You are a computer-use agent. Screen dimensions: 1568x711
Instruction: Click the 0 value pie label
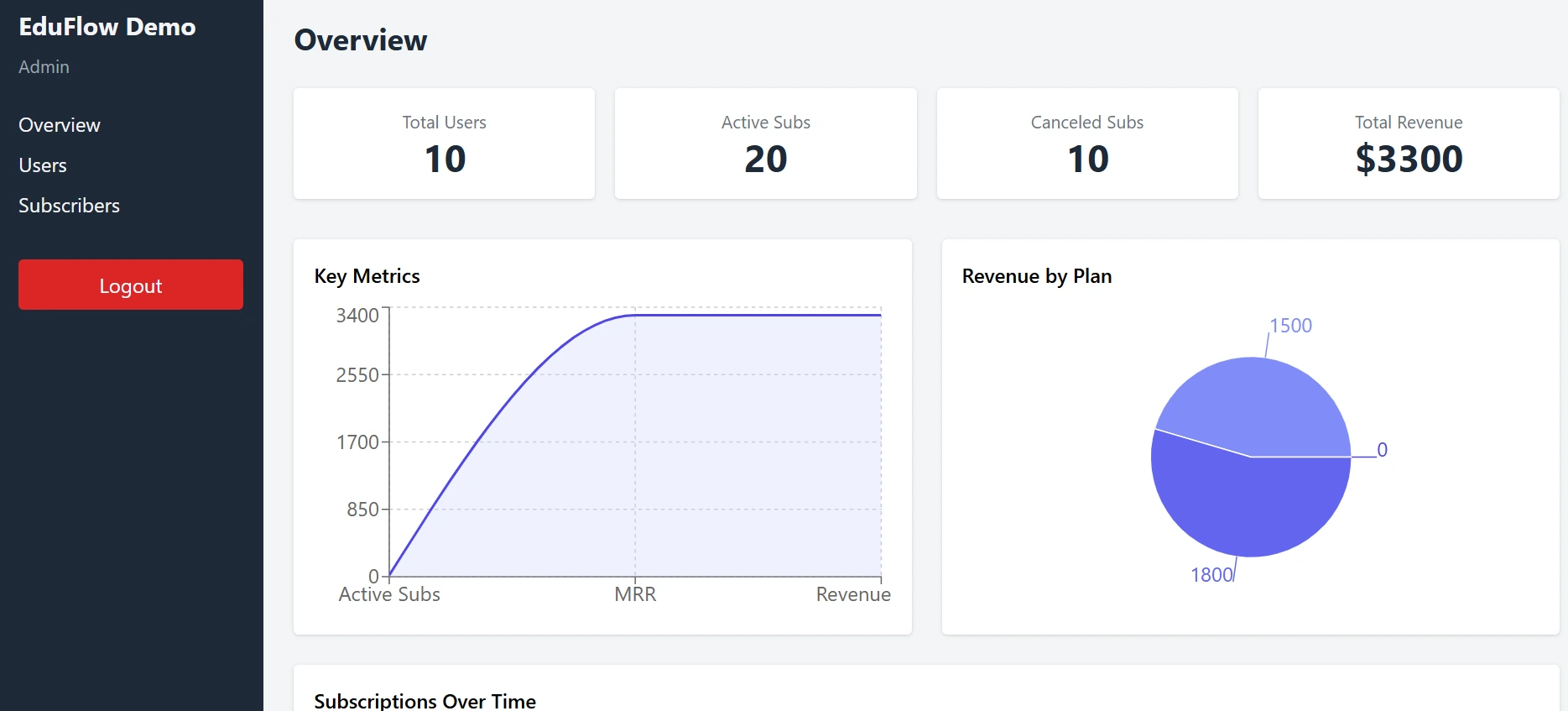tap(1382, 450)
